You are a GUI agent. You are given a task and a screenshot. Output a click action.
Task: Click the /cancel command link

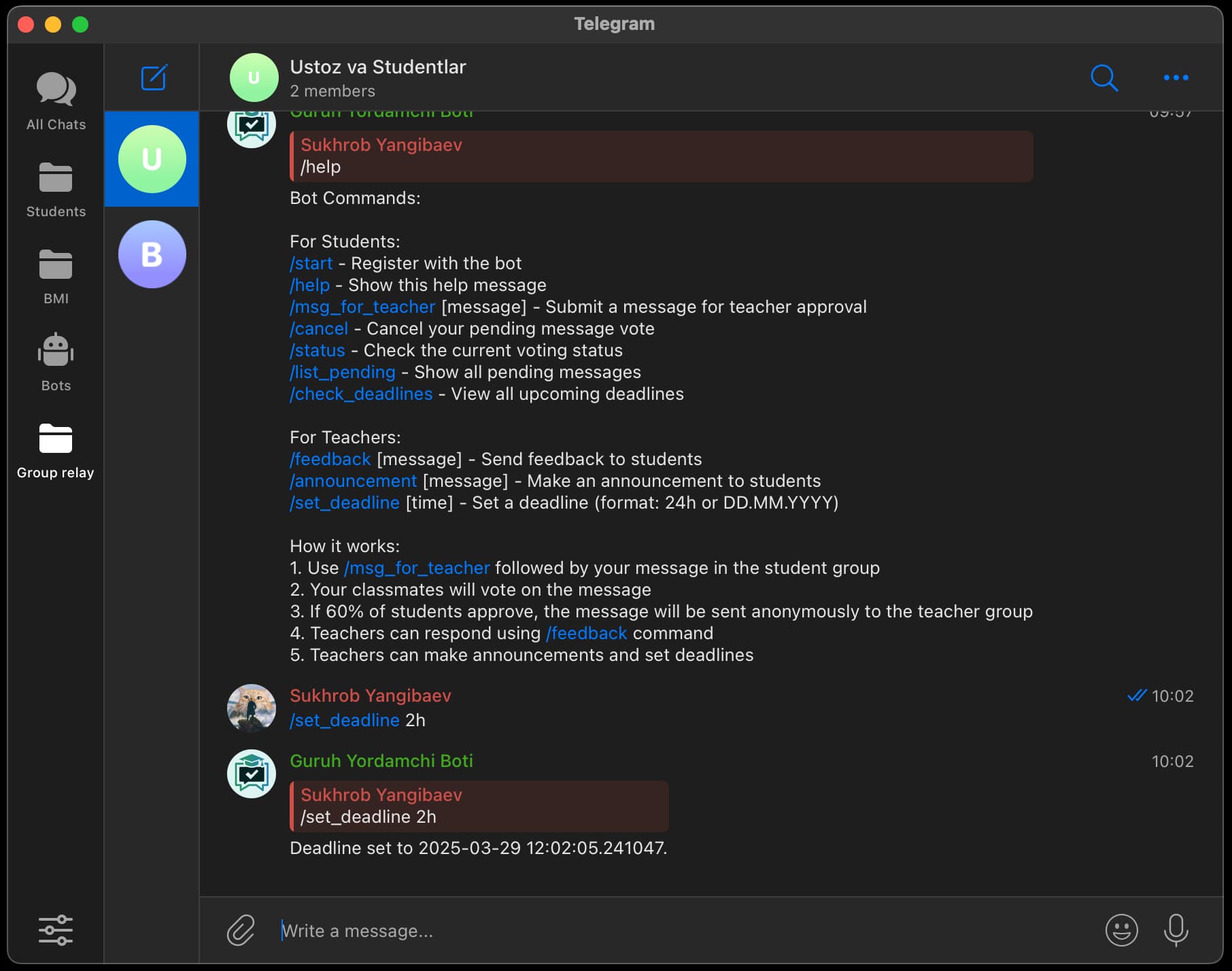pos(319,328)
